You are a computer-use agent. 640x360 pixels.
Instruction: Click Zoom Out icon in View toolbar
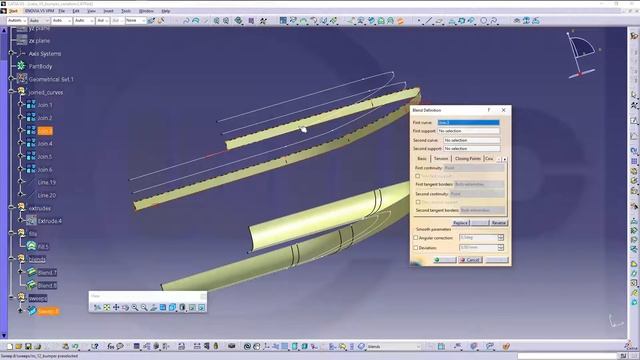point(144,307)
